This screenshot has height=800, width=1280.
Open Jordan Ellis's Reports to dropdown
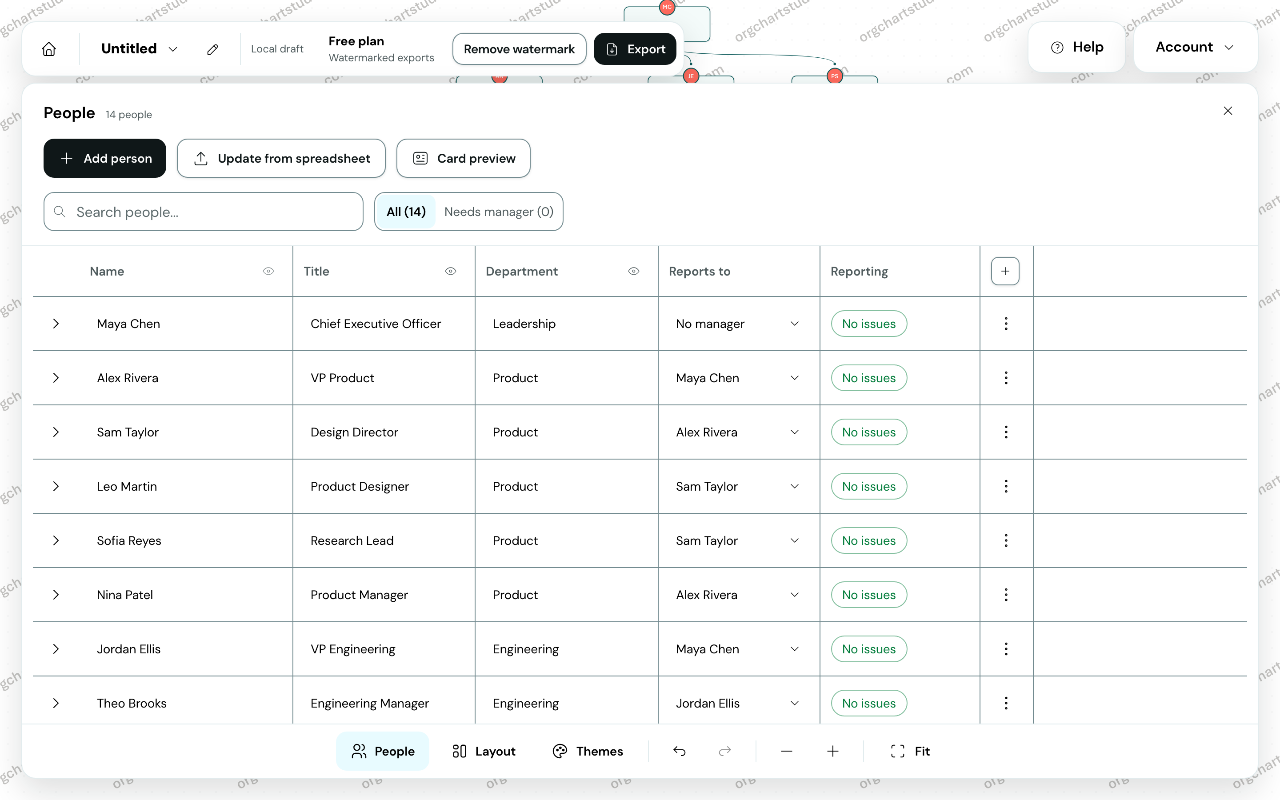tap(738, 649)
